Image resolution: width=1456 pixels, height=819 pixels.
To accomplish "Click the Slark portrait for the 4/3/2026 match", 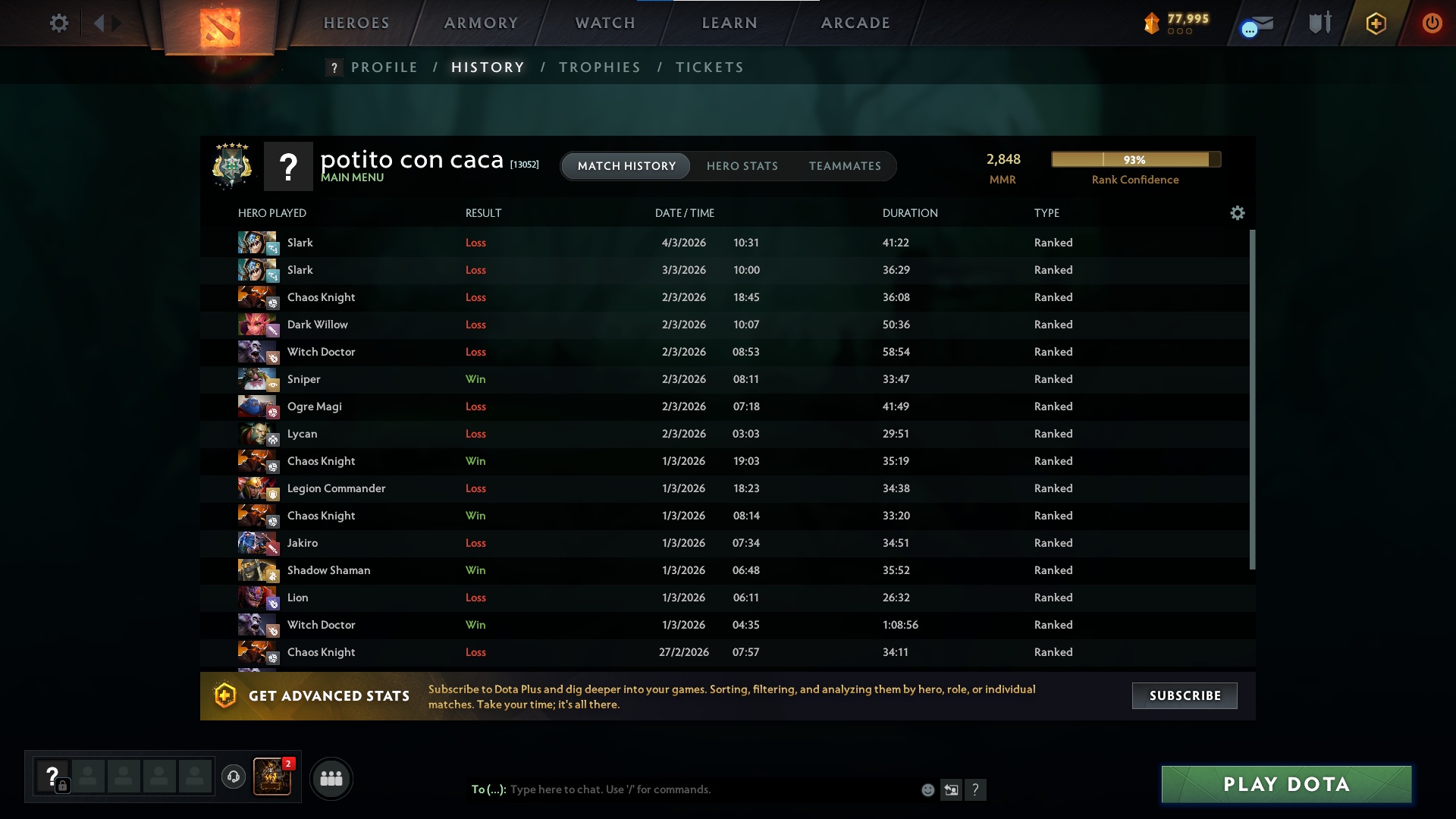I will tap(257, 243).
